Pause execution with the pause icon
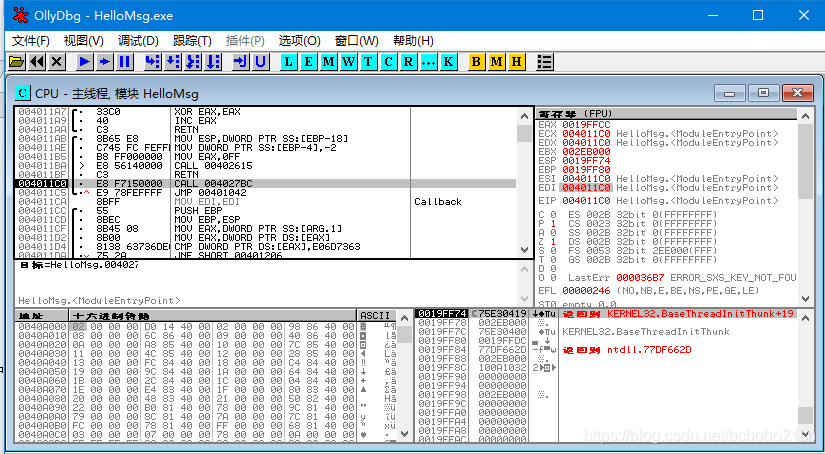Image resolution: width=825 pixels, height=454 pixels. coord(125,62)
